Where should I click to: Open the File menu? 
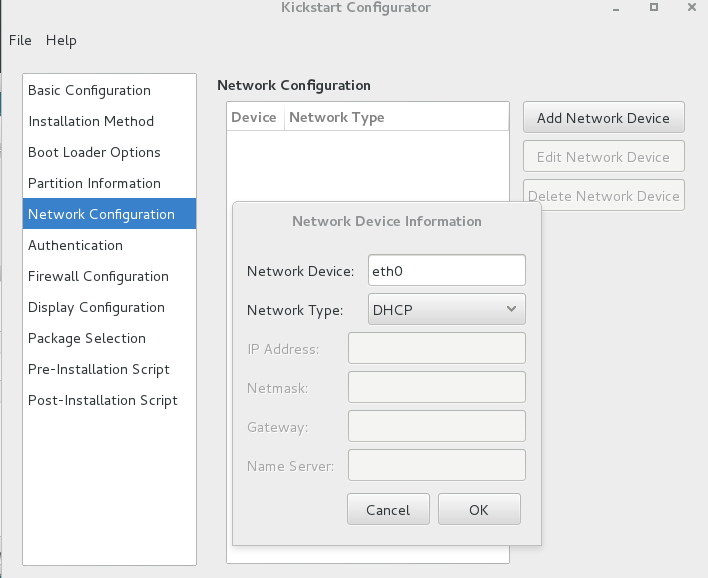click(x=20, y=40)
